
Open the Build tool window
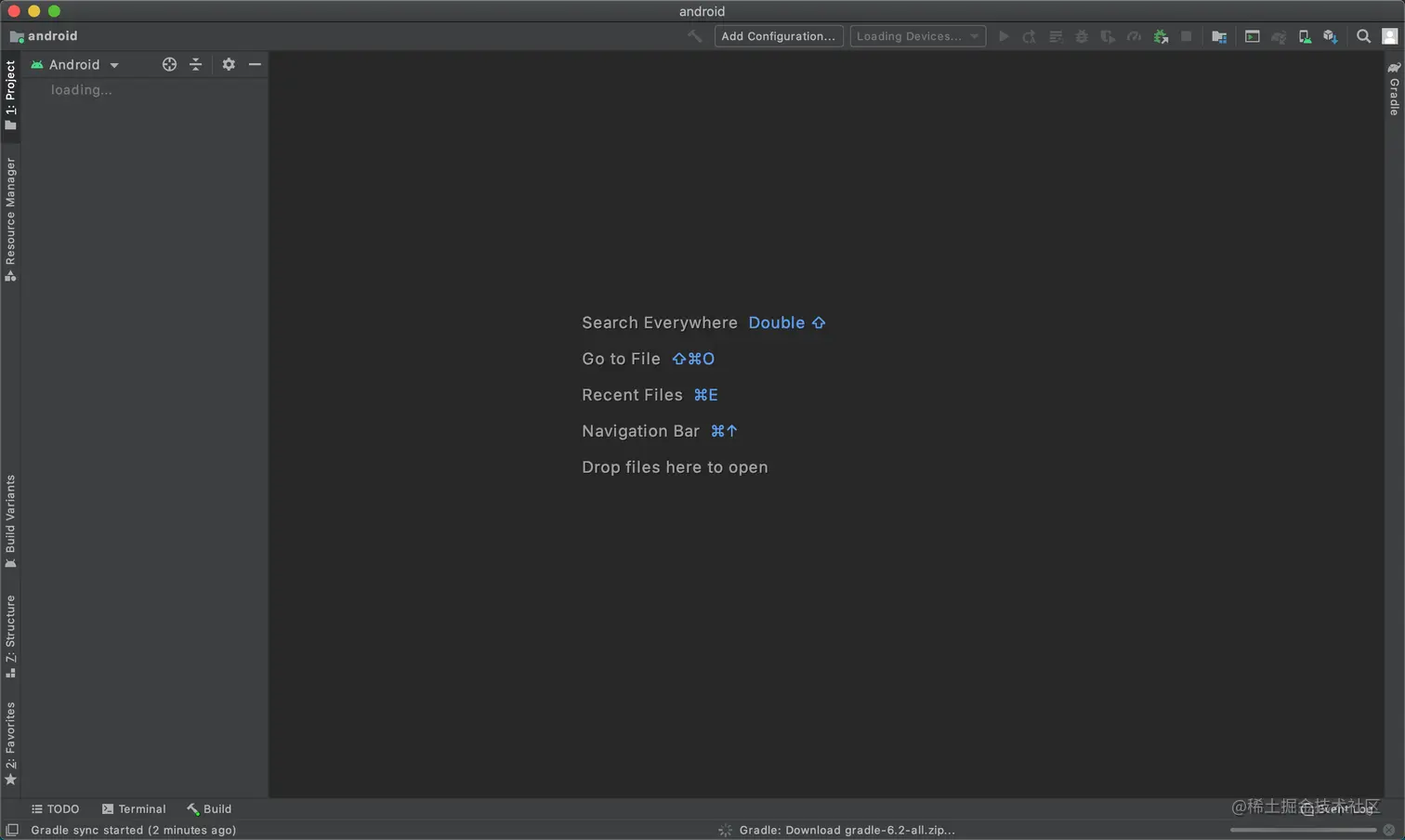point(209,808)
